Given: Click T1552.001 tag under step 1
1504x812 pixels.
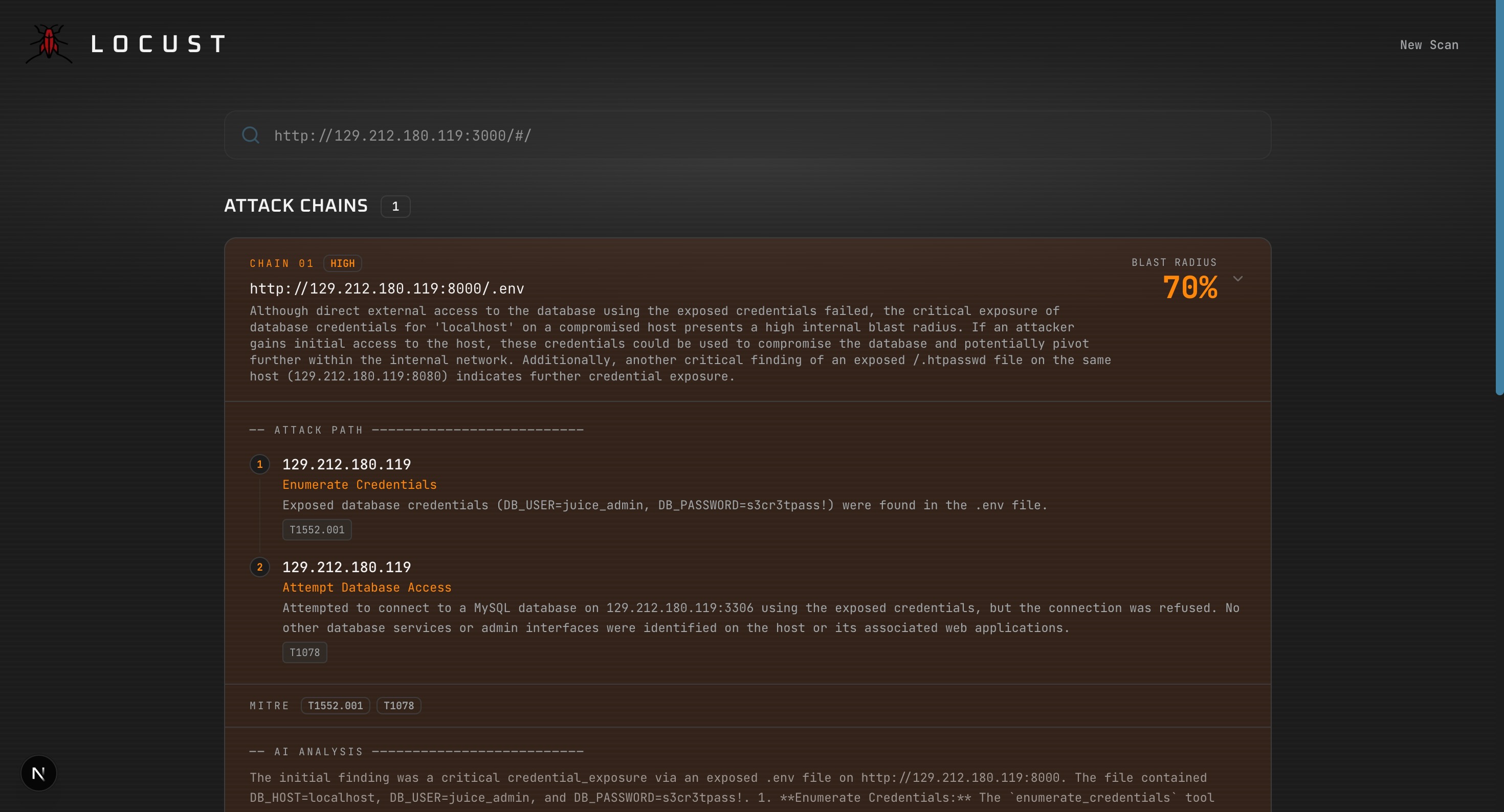Looking at the screenshot, I should click(317, 529).
